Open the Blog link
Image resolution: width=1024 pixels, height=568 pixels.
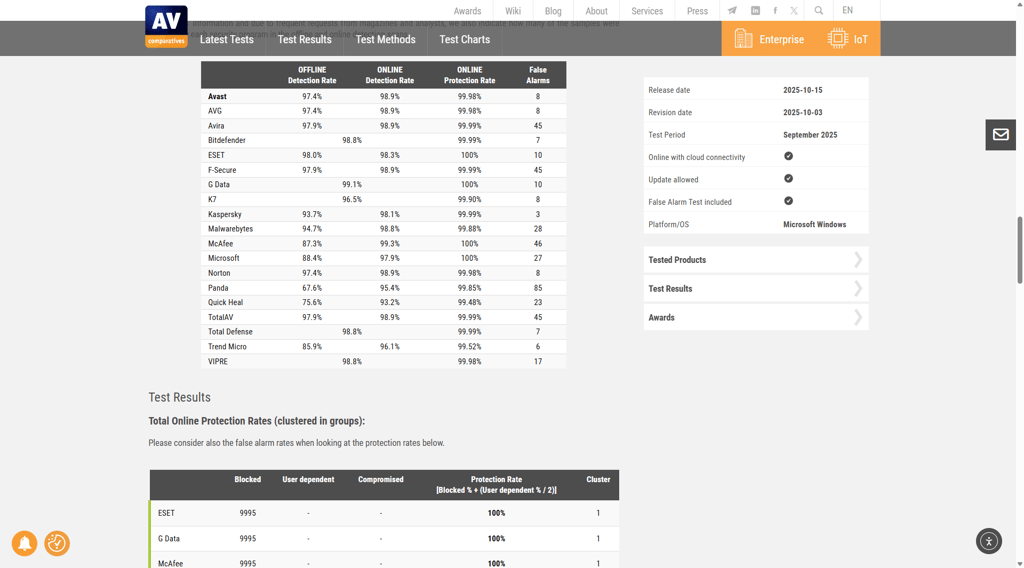coord(553,11)
